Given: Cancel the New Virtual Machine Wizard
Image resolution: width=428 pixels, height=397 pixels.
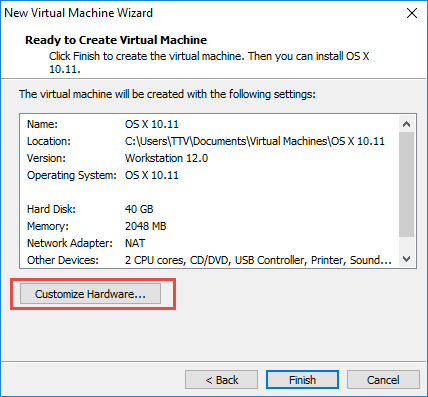Looking at the screenshot, I should (x=383, y=380).
